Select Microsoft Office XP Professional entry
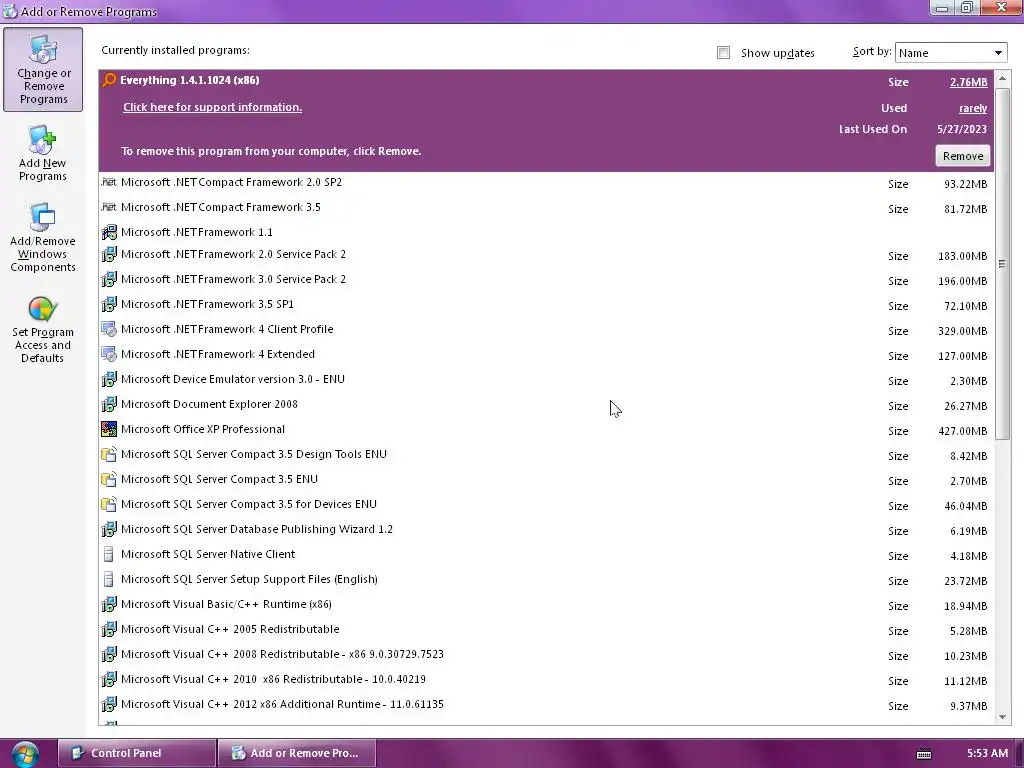 click(x=546, y=430)
